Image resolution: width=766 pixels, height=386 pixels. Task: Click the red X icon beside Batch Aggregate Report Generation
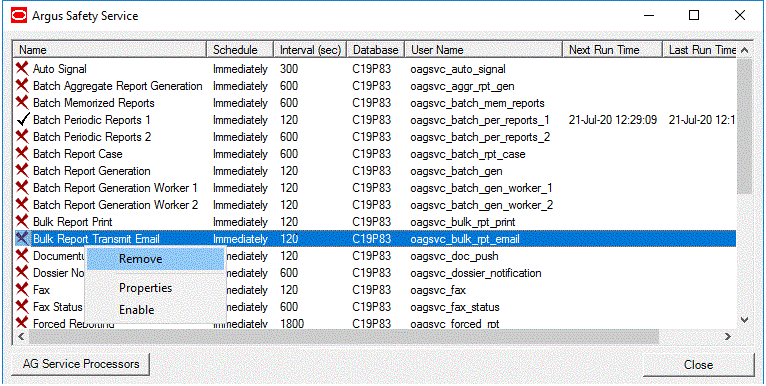click(x=22, y=86)
